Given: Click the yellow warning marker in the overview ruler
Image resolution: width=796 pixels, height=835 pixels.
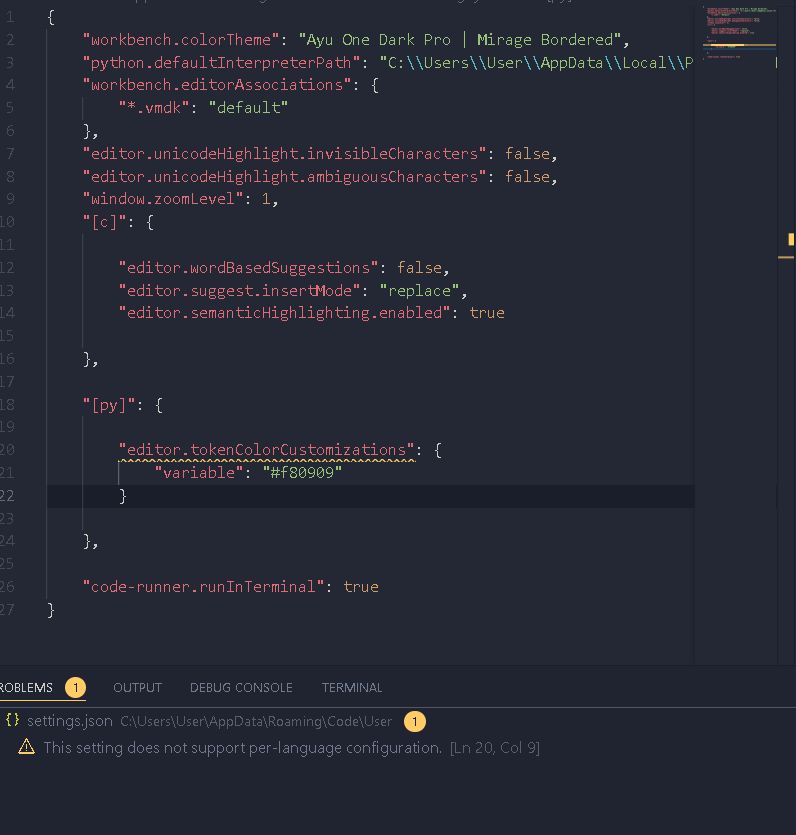Looking at the screenshot, I should coord(791,239).
